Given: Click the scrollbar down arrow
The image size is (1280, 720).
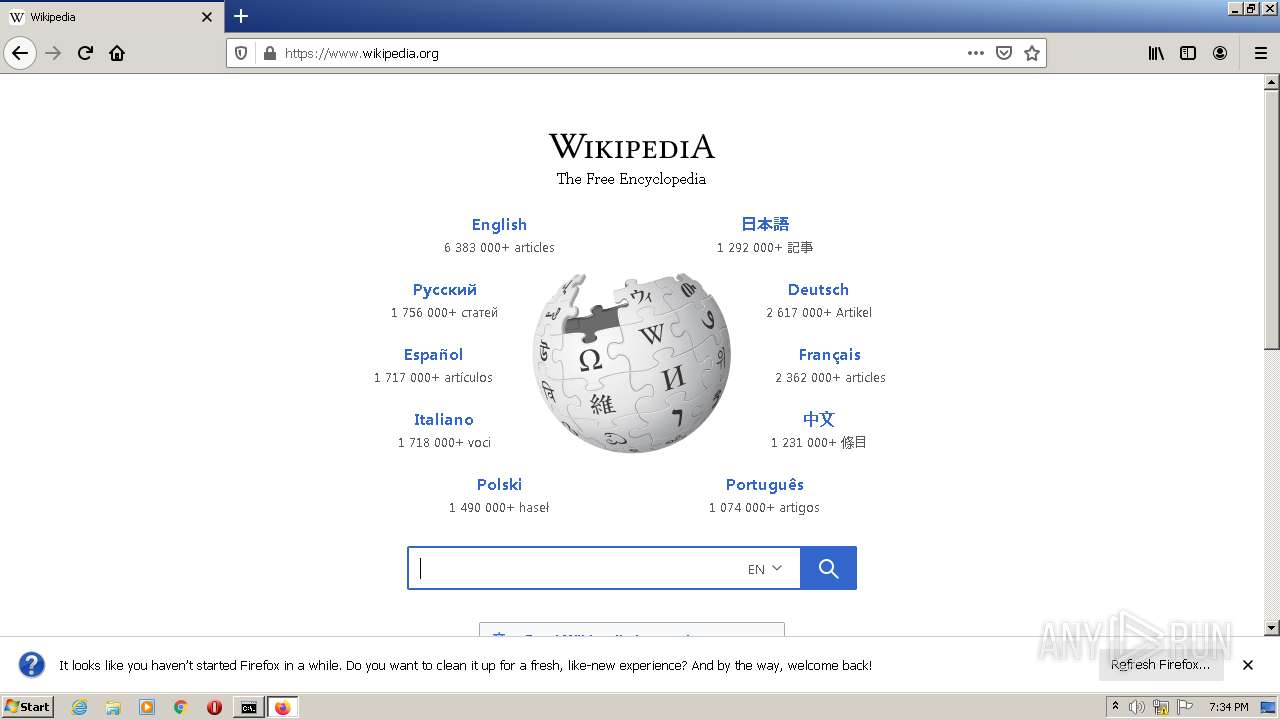Looking at the screenshot, I should [x=1272, y=628].
